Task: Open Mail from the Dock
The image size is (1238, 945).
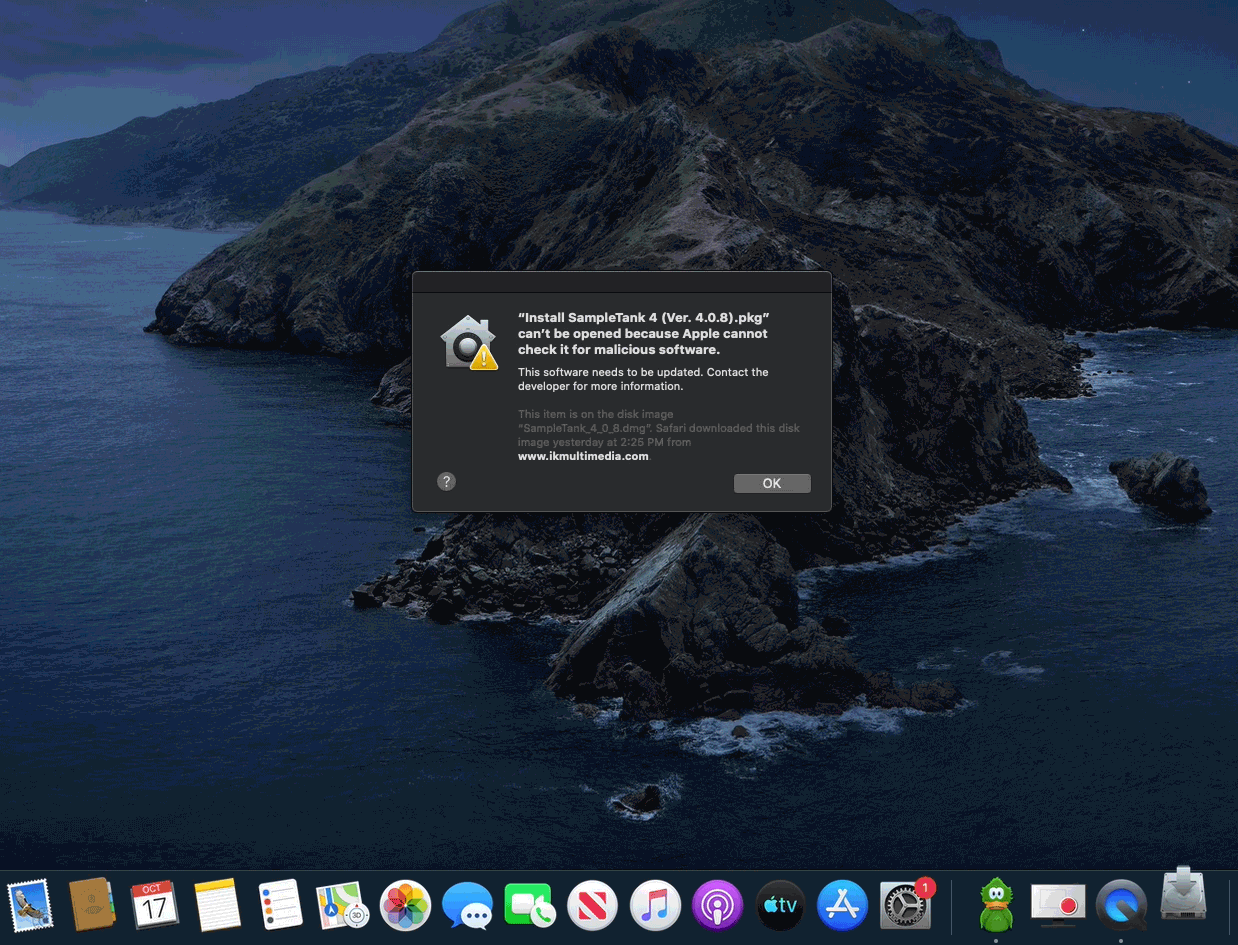Action: 30,906
